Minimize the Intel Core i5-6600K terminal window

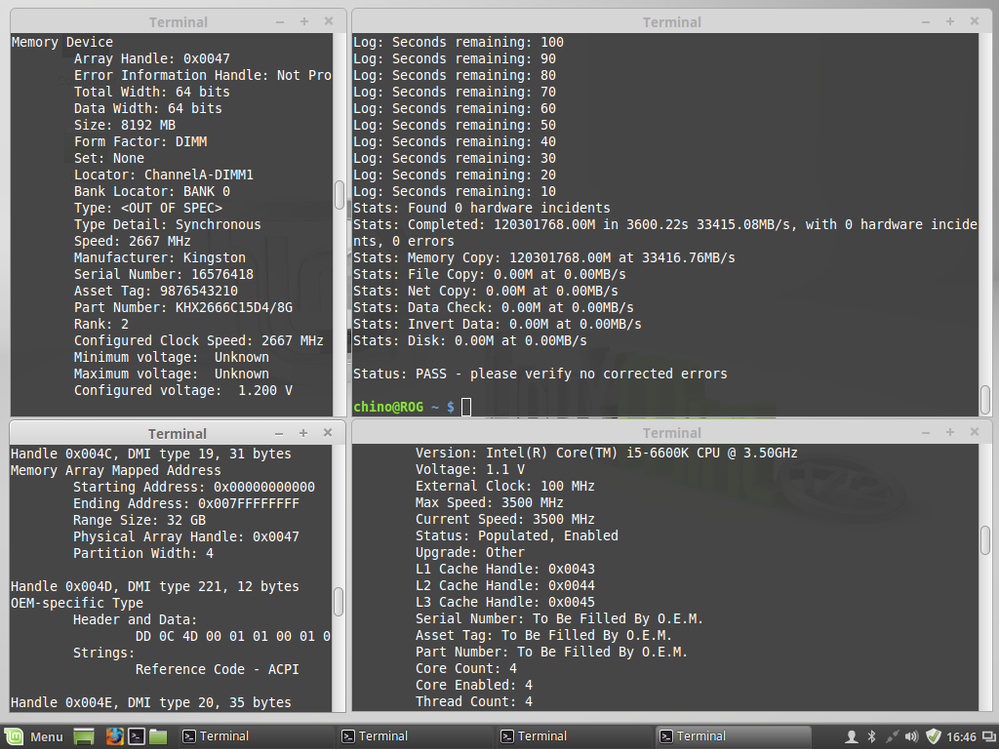926,432
